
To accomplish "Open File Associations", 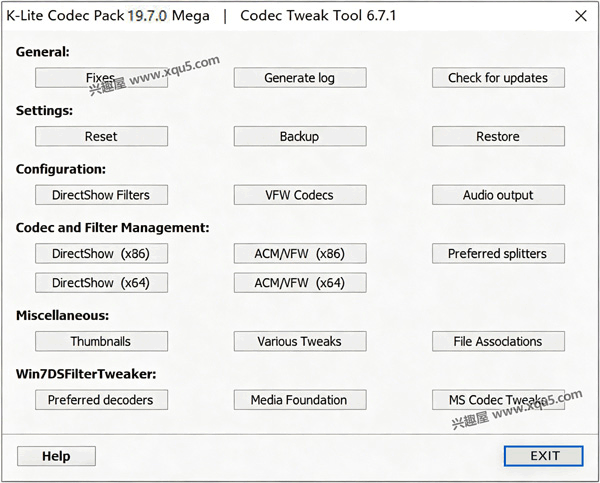I will click(x=498, y=341).
